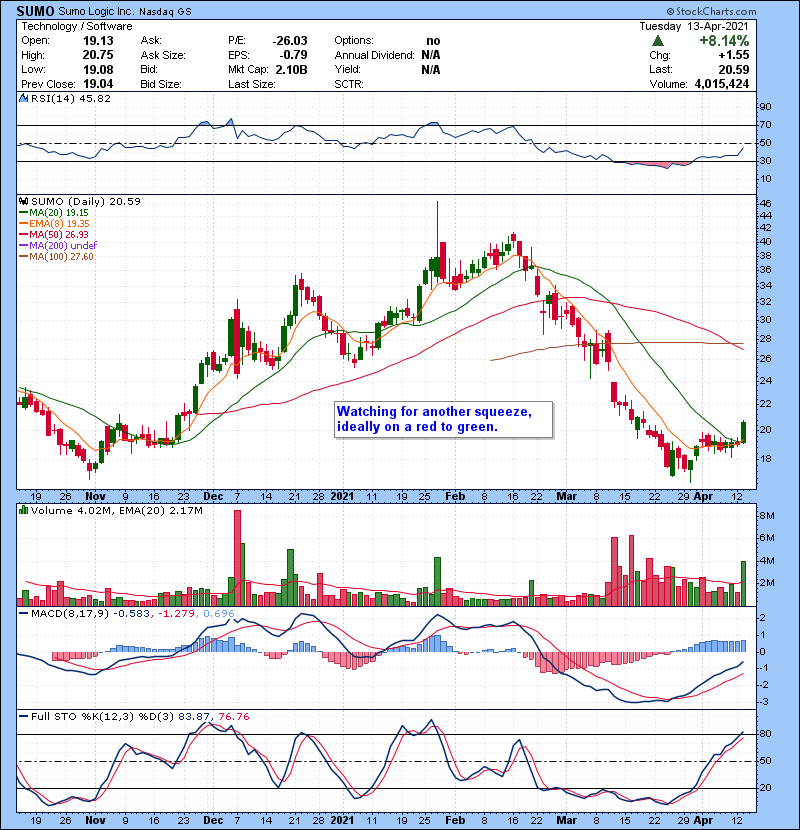Click the Mkt Cap value 2.10B
Viewport: 800px width, 830px height.
tap(291, 69)
